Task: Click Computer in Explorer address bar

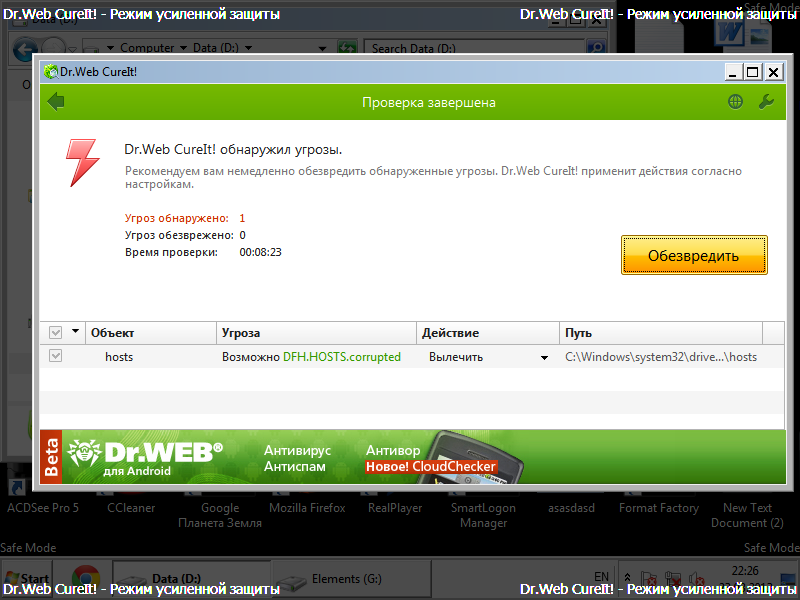Action: coord(147,47)
